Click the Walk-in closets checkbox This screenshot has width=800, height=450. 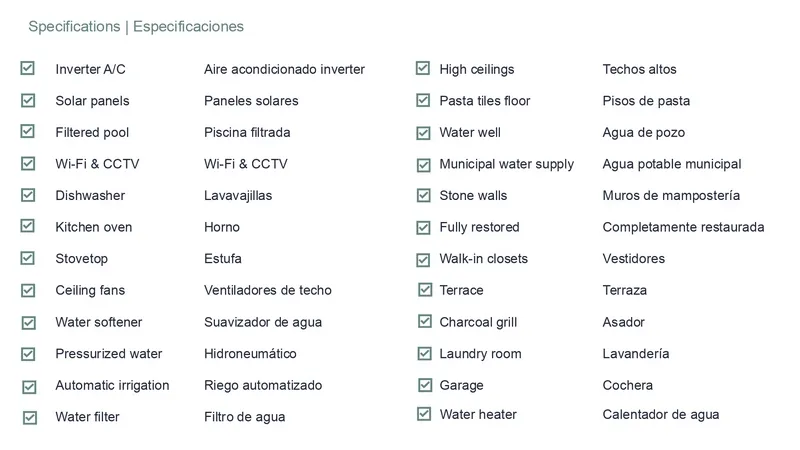[x=423, y=259]
